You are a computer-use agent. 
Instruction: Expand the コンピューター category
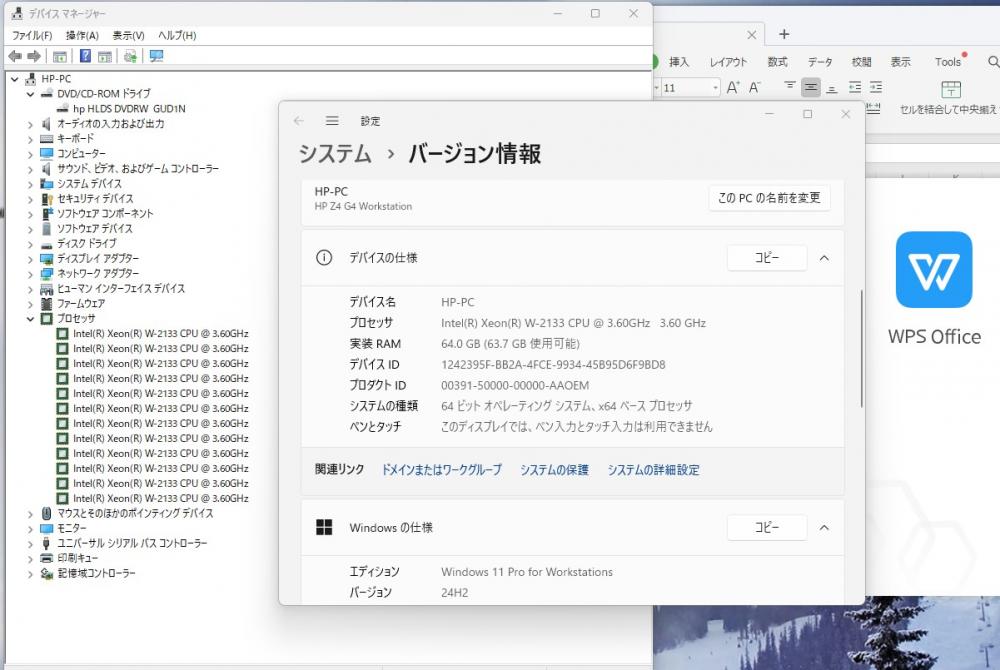30,154
